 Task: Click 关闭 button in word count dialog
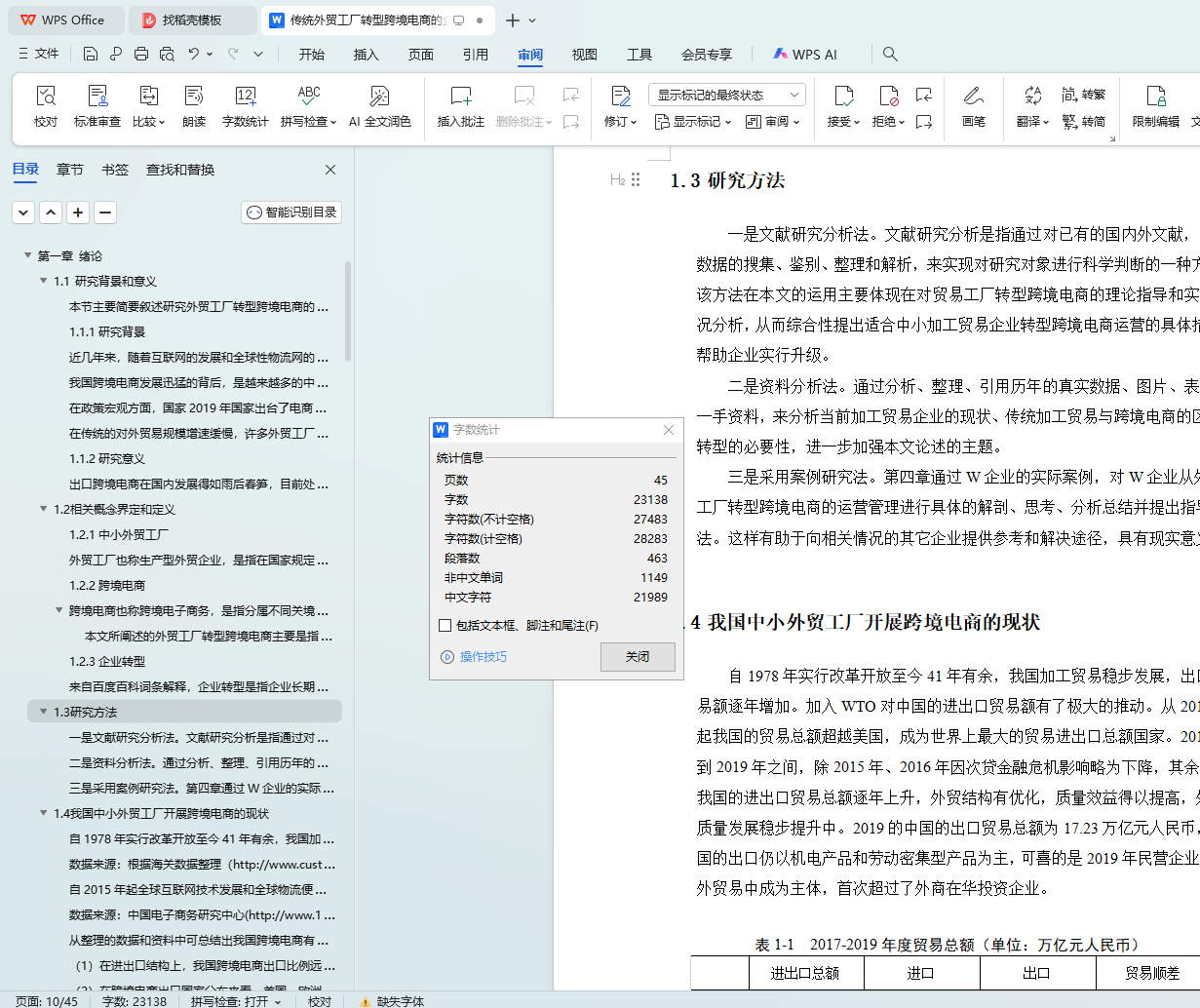(x=638, y=657)
